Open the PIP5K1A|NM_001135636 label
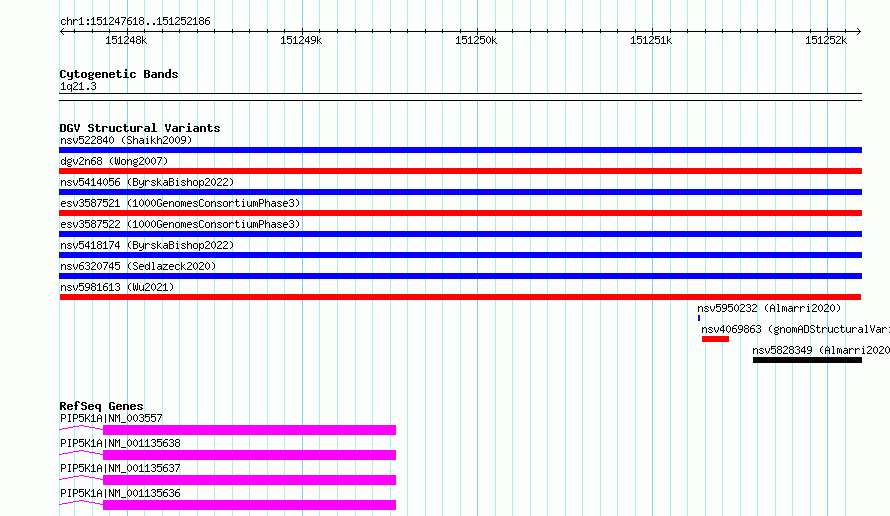 [x=120, y=493]
